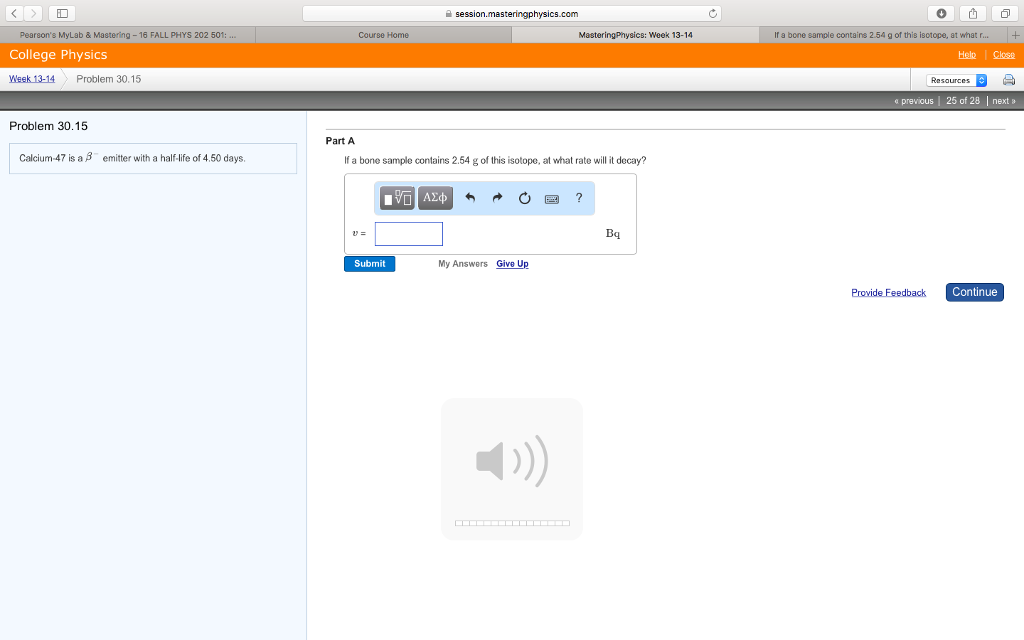Toggle the Safari sidebar
Image resolution: width=1024 pixels, height=640 pixels.
tap(62, 13)
